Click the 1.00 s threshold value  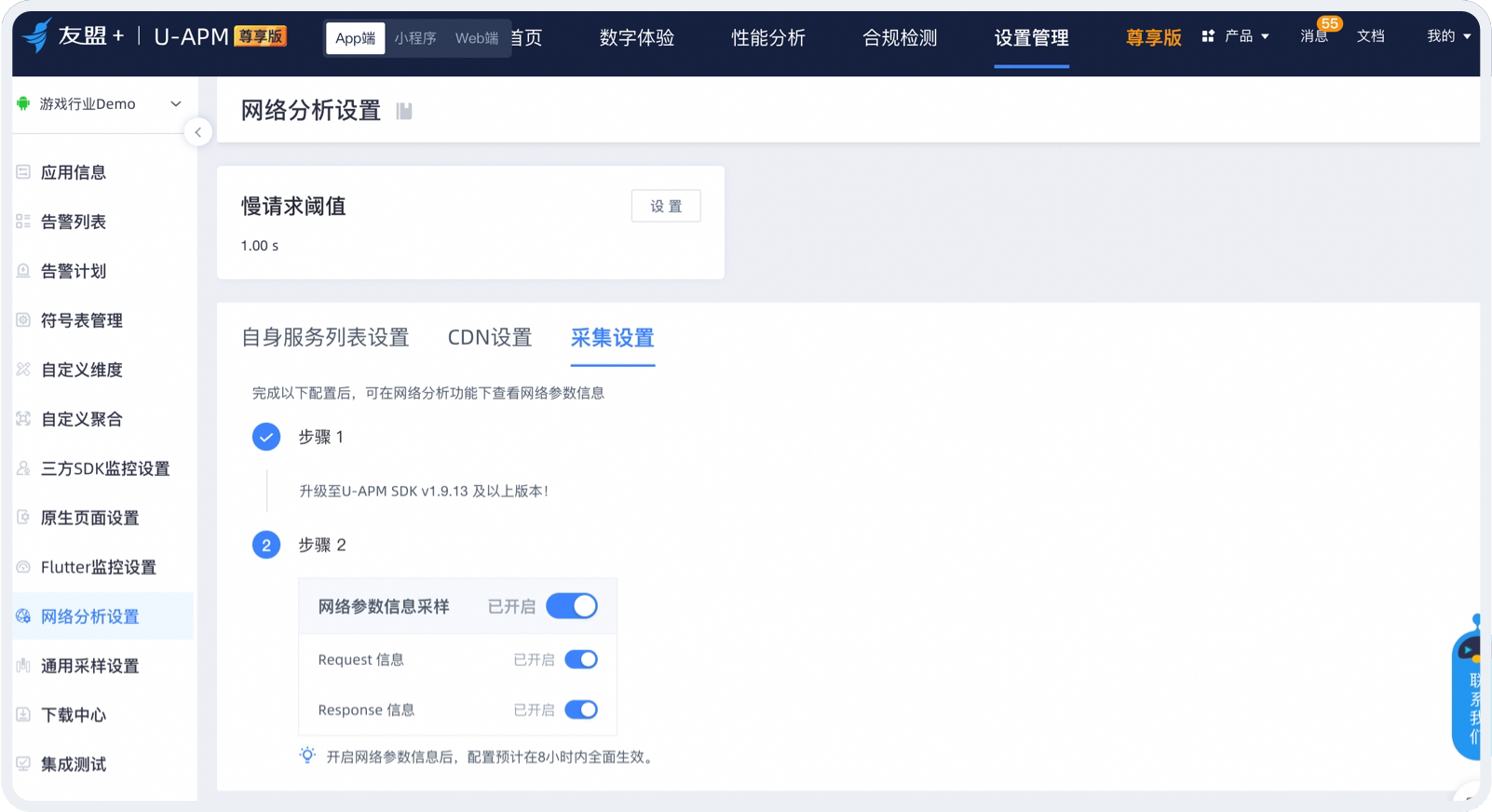click(x=260, y=246)
